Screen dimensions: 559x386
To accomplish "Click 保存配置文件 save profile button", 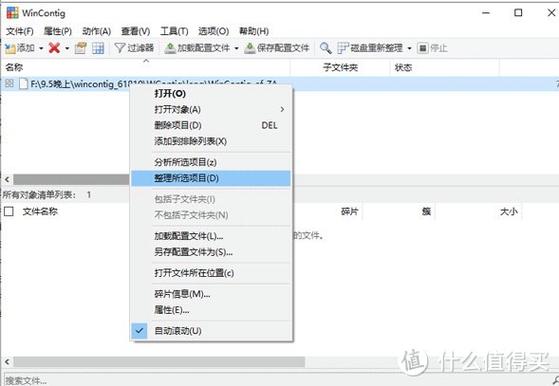I will (x=277, y=48).
